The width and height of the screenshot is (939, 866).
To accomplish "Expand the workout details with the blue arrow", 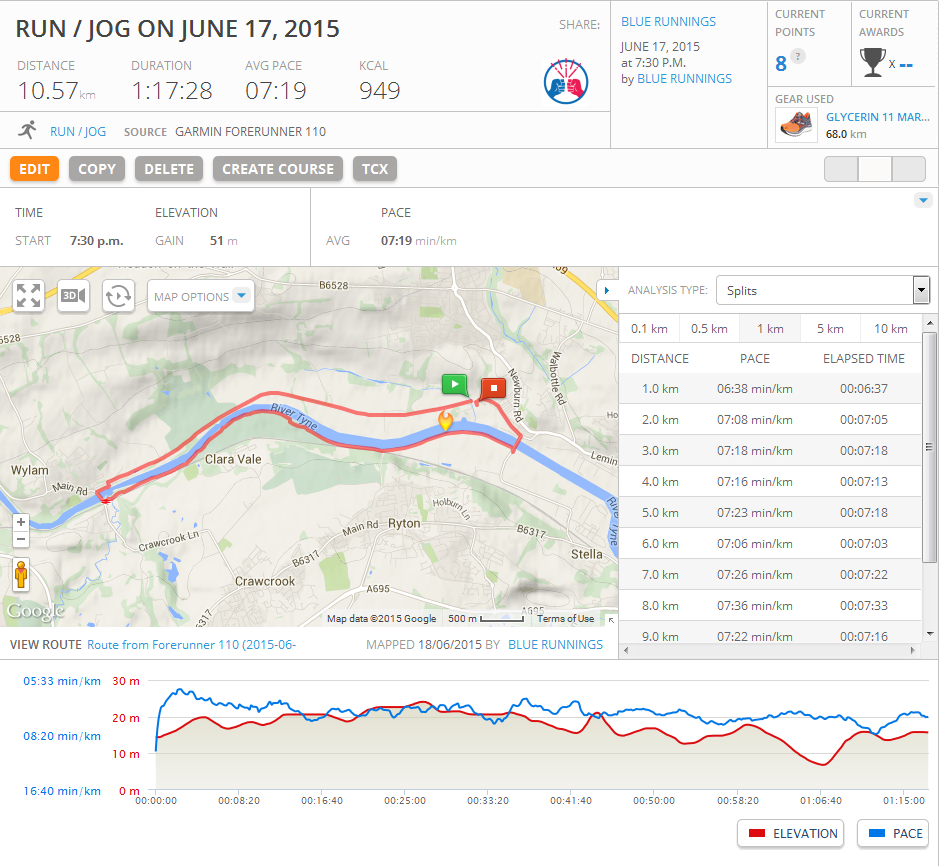I will point(923,201).
